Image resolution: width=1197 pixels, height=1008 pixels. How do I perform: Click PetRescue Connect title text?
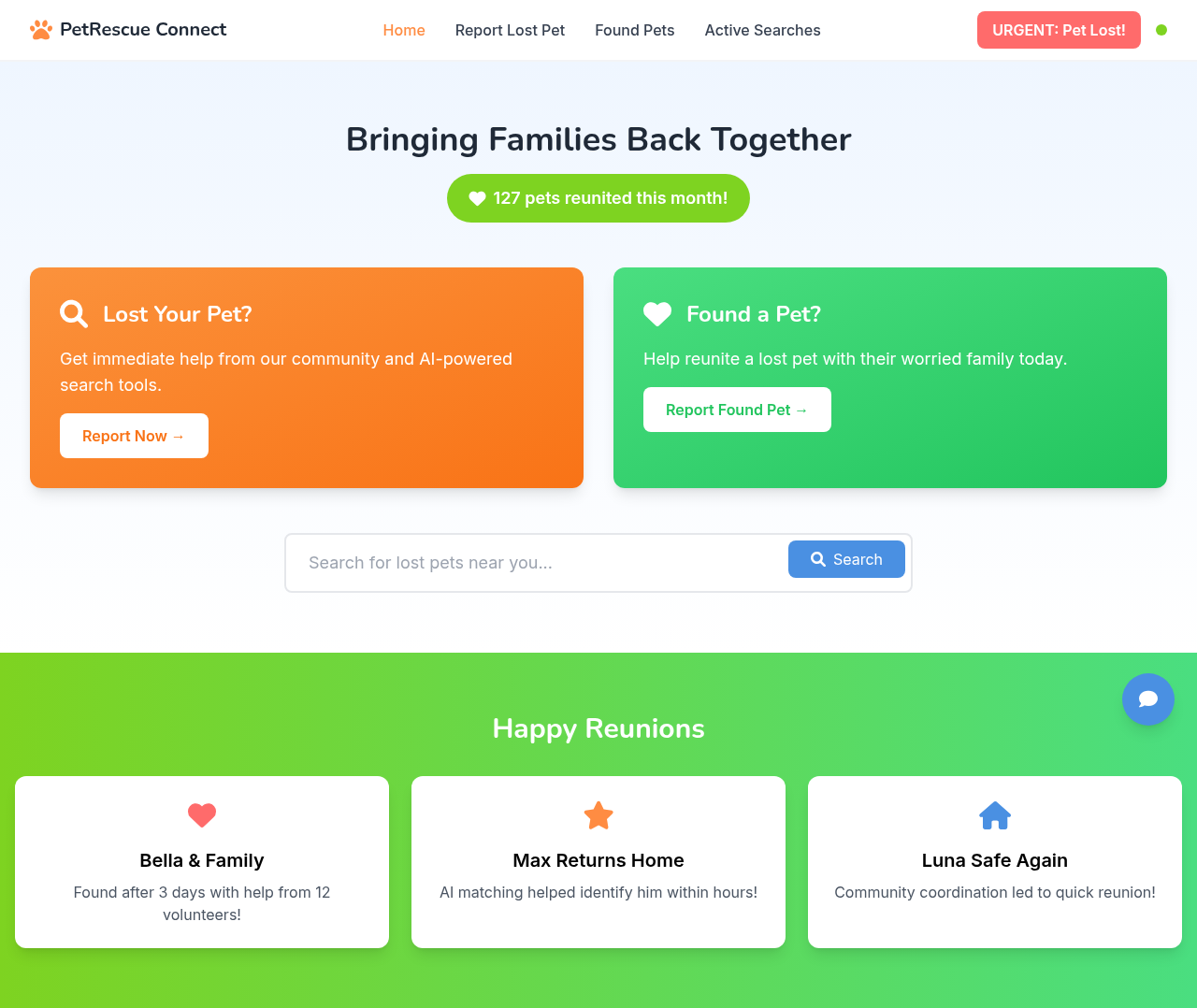coord(143,29)
